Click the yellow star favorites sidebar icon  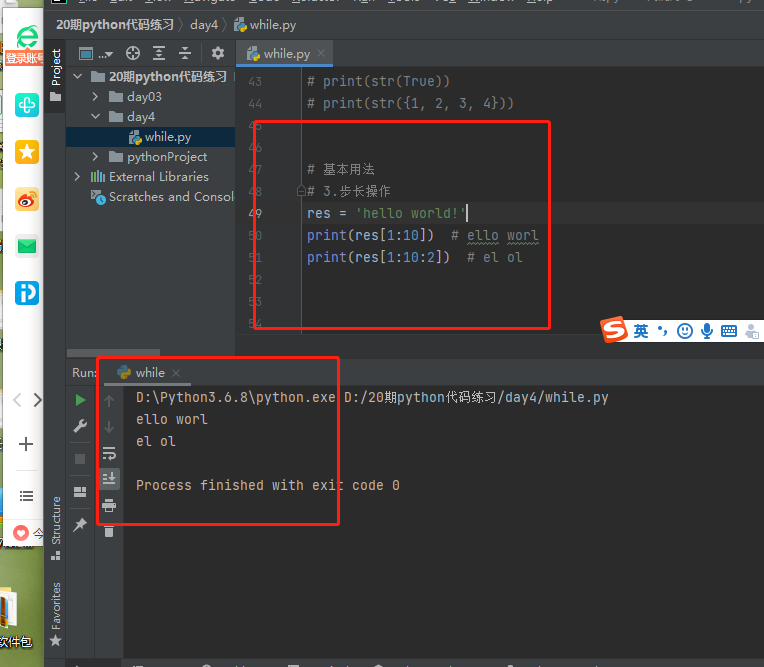[27, 152]
